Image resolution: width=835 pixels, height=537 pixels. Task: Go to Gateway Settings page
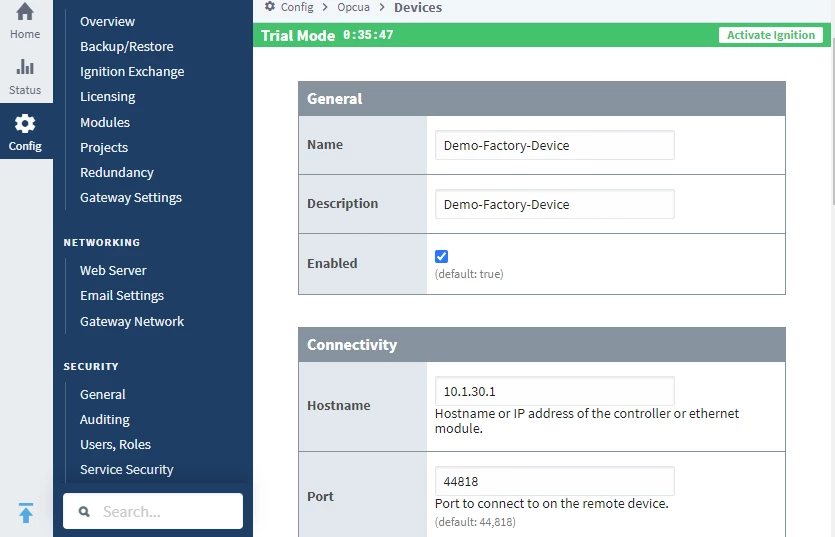(130, 197)
